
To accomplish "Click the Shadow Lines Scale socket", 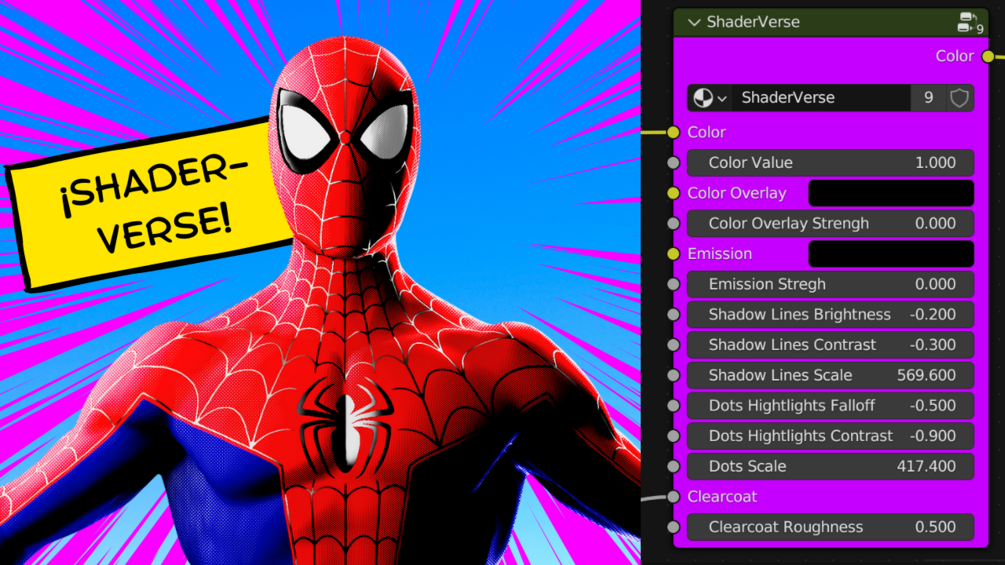I will (673, 375).
